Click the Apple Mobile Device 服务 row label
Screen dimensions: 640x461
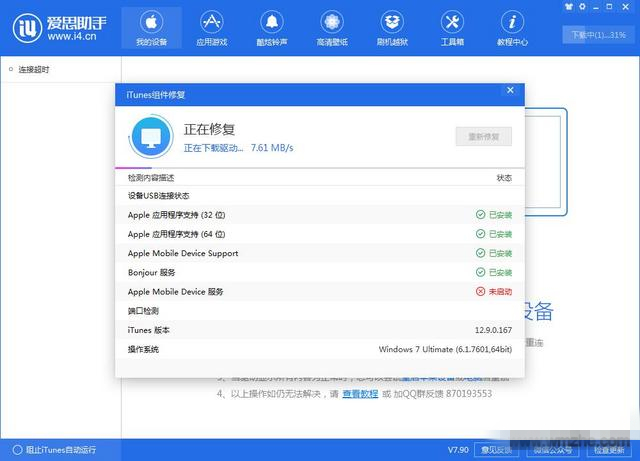pyautogui.click(x=176, y=292)
